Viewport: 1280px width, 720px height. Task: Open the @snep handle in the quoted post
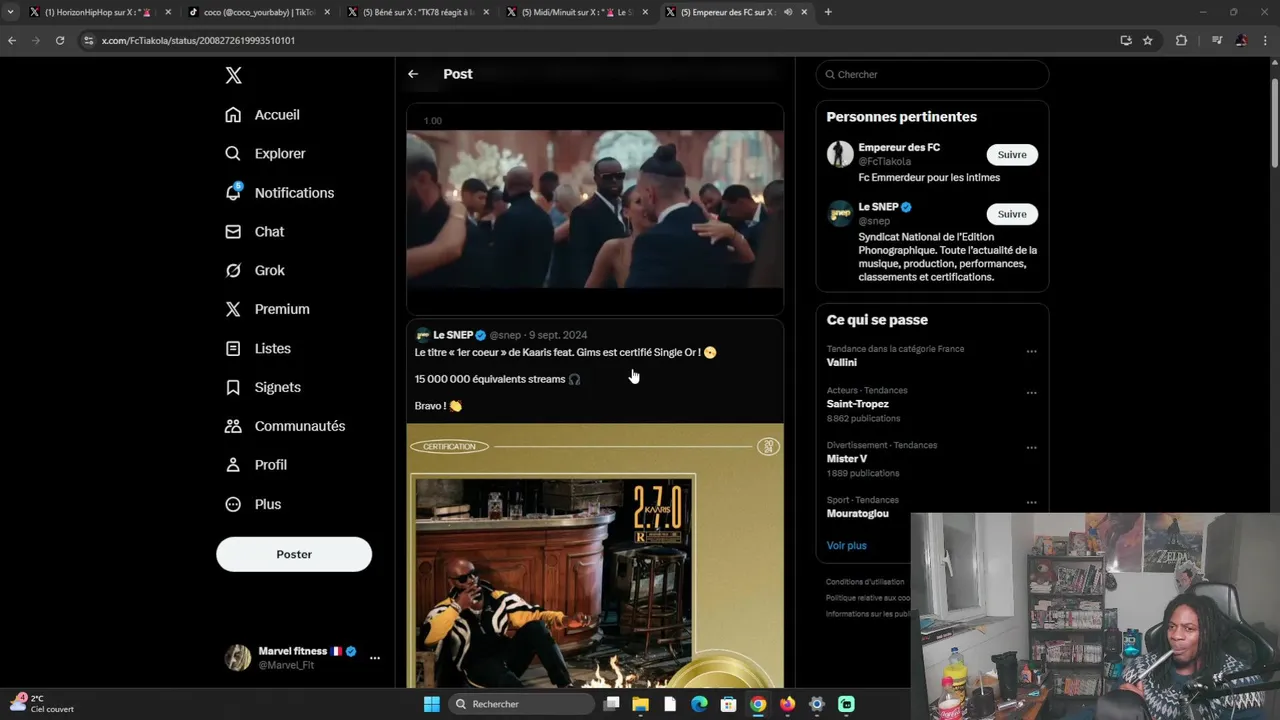[x=505, y=335]
